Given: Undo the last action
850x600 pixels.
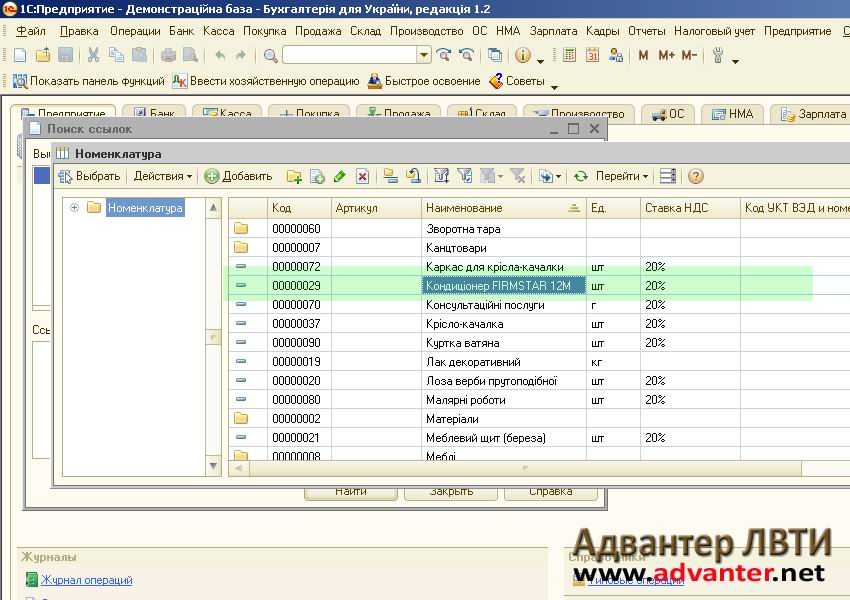Looking at the screenshot, I should pos(220,55).
